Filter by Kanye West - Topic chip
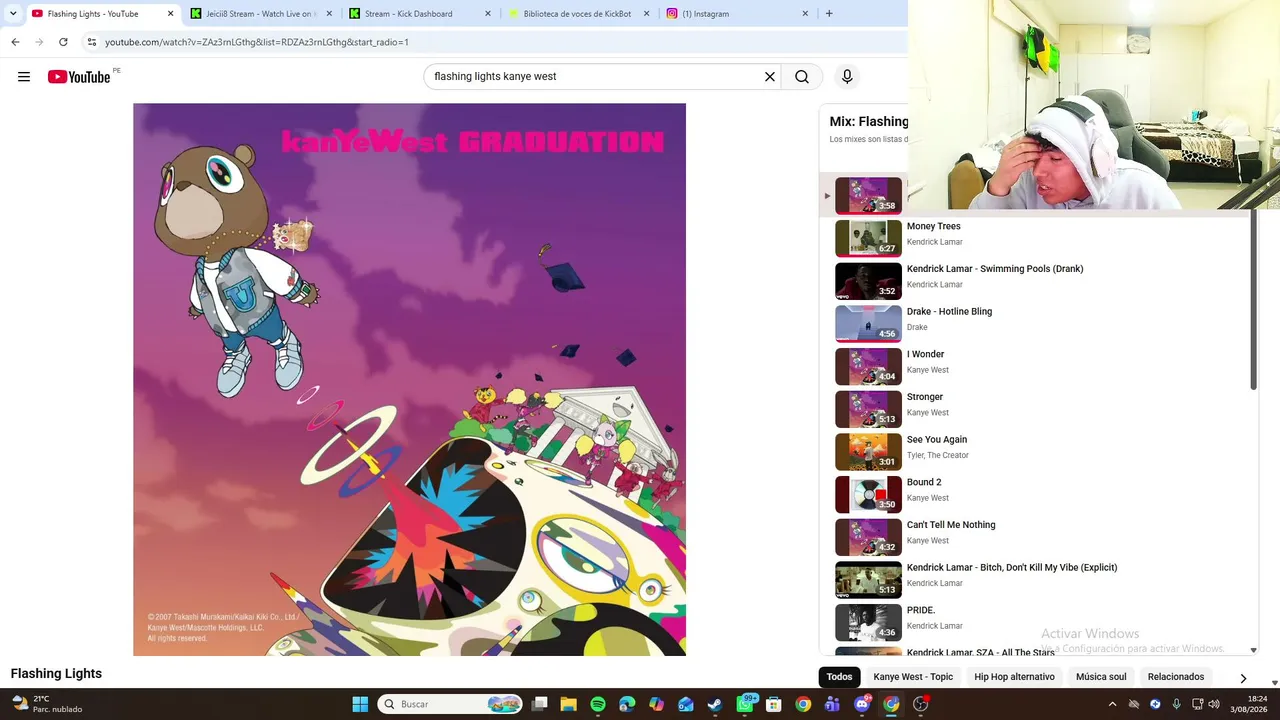This screenshot has width=1280, height=720. pos(913,677)
